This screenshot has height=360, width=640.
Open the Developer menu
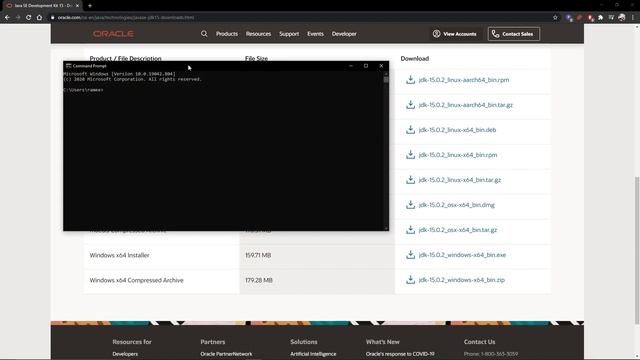[344, 34]
